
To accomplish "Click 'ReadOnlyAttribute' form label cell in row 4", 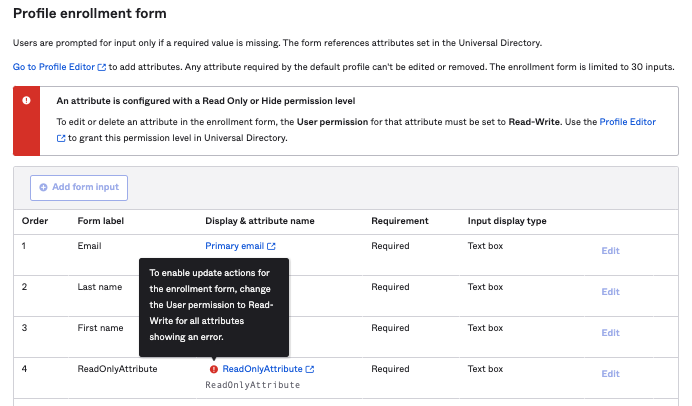I will (x=117, y=369).
